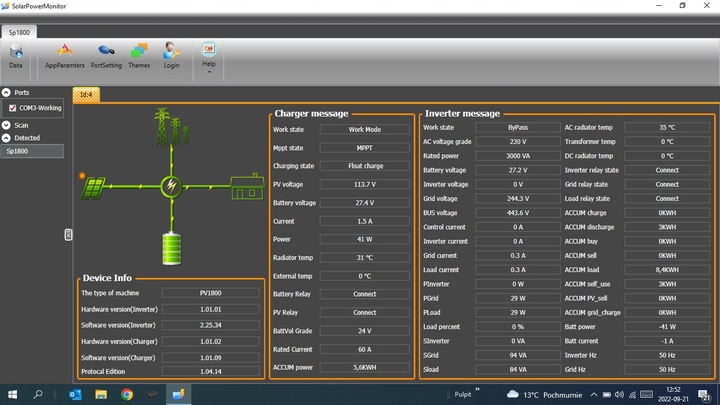Toggle the COM3-Working checkbox
The height and width of the screenshot is (405, 720).
point(12,108)
